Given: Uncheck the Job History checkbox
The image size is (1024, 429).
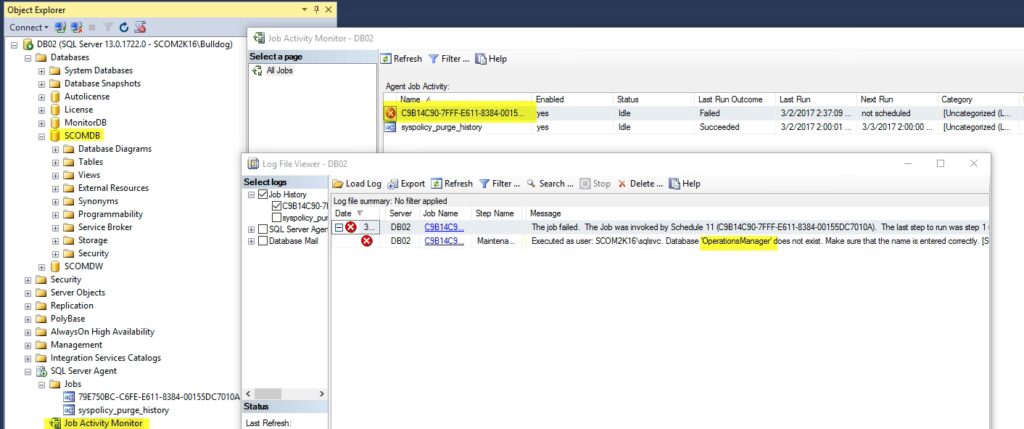Looking at the screenshot, I should 261,194.
